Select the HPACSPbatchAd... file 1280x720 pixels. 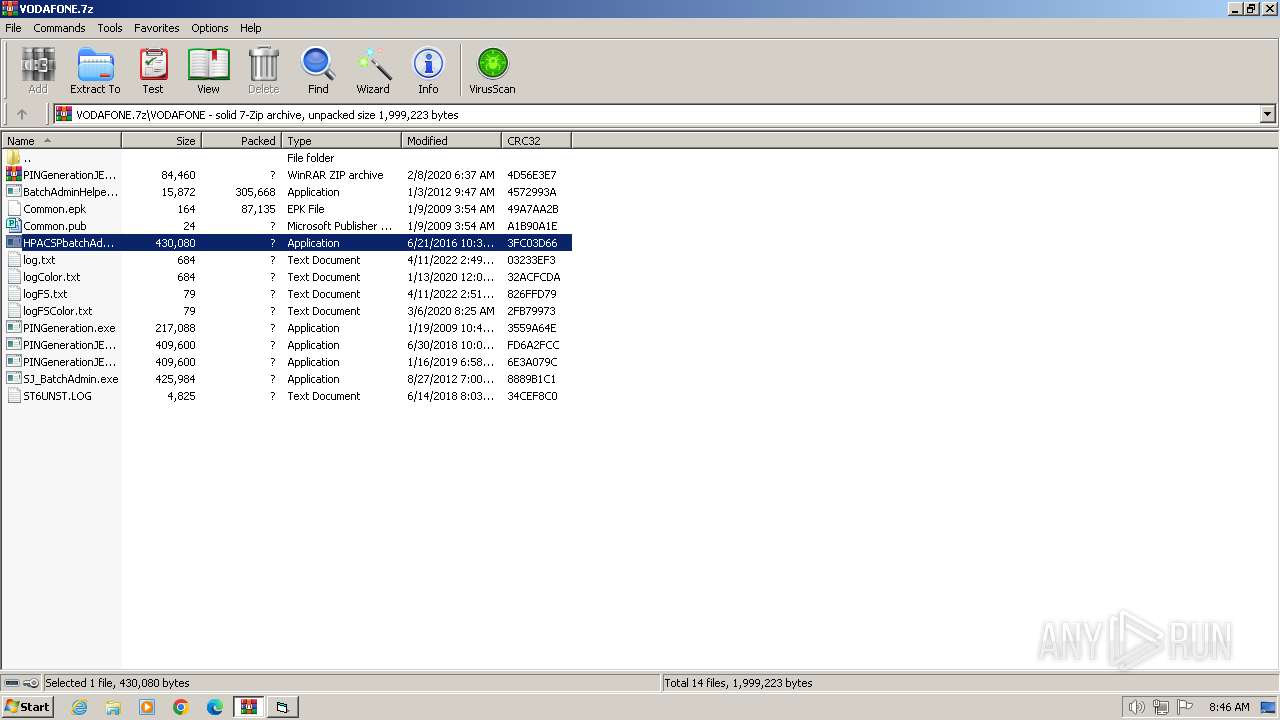[287, 243]
